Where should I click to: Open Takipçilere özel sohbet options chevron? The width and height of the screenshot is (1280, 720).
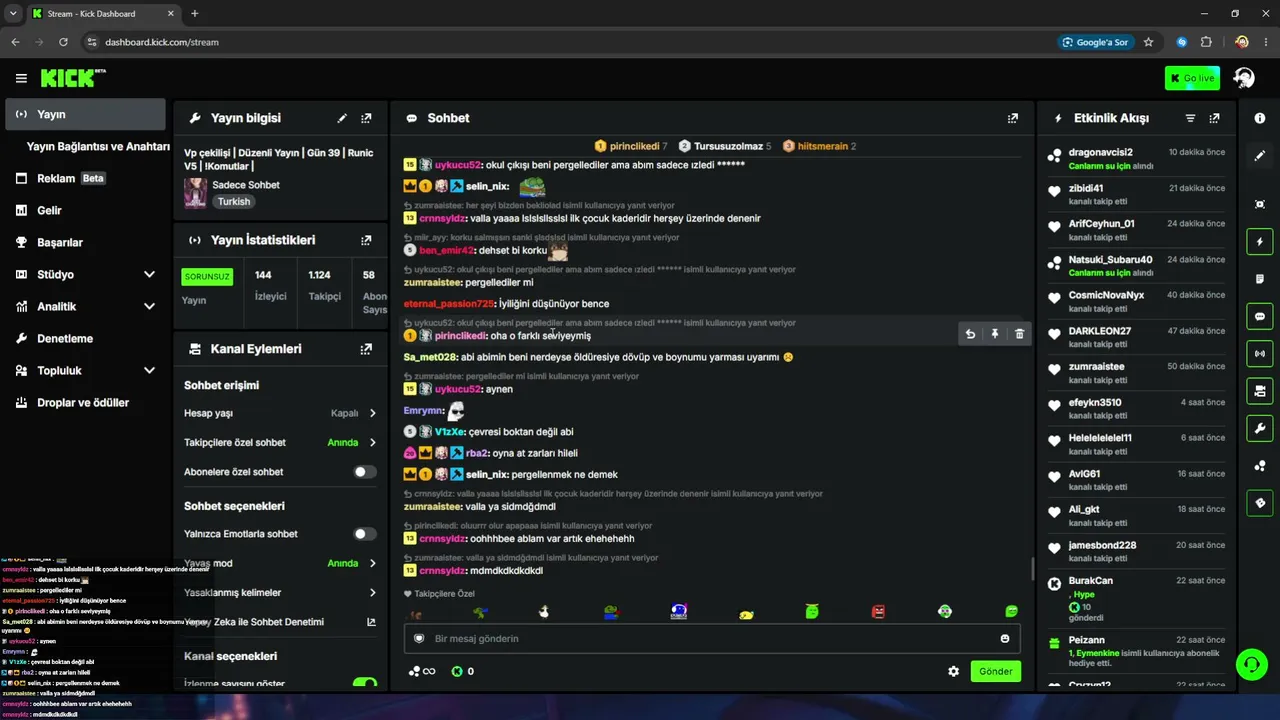coord(373,442)
